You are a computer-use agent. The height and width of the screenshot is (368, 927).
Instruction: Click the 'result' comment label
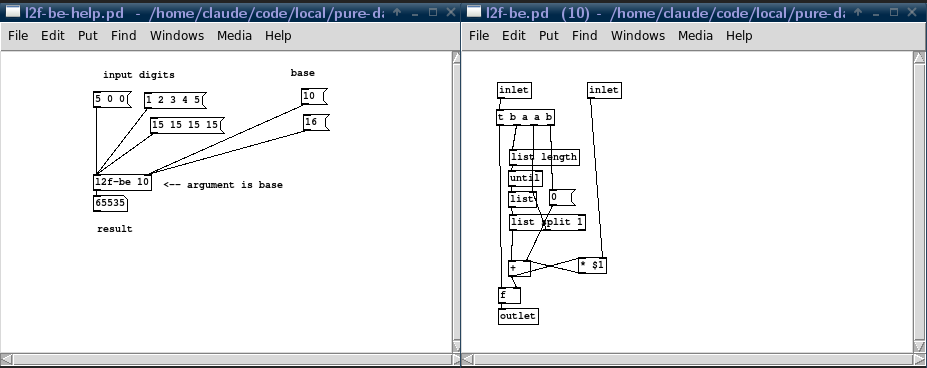tap(115, 229)
